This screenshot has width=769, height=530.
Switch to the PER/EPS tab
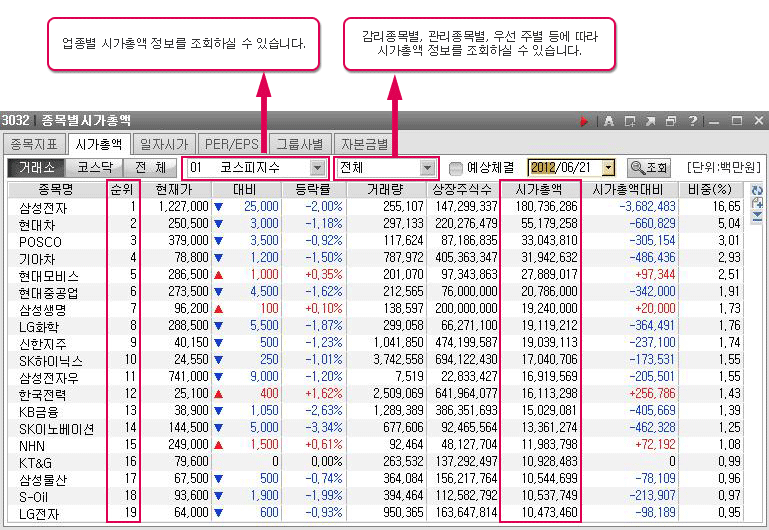232,144
